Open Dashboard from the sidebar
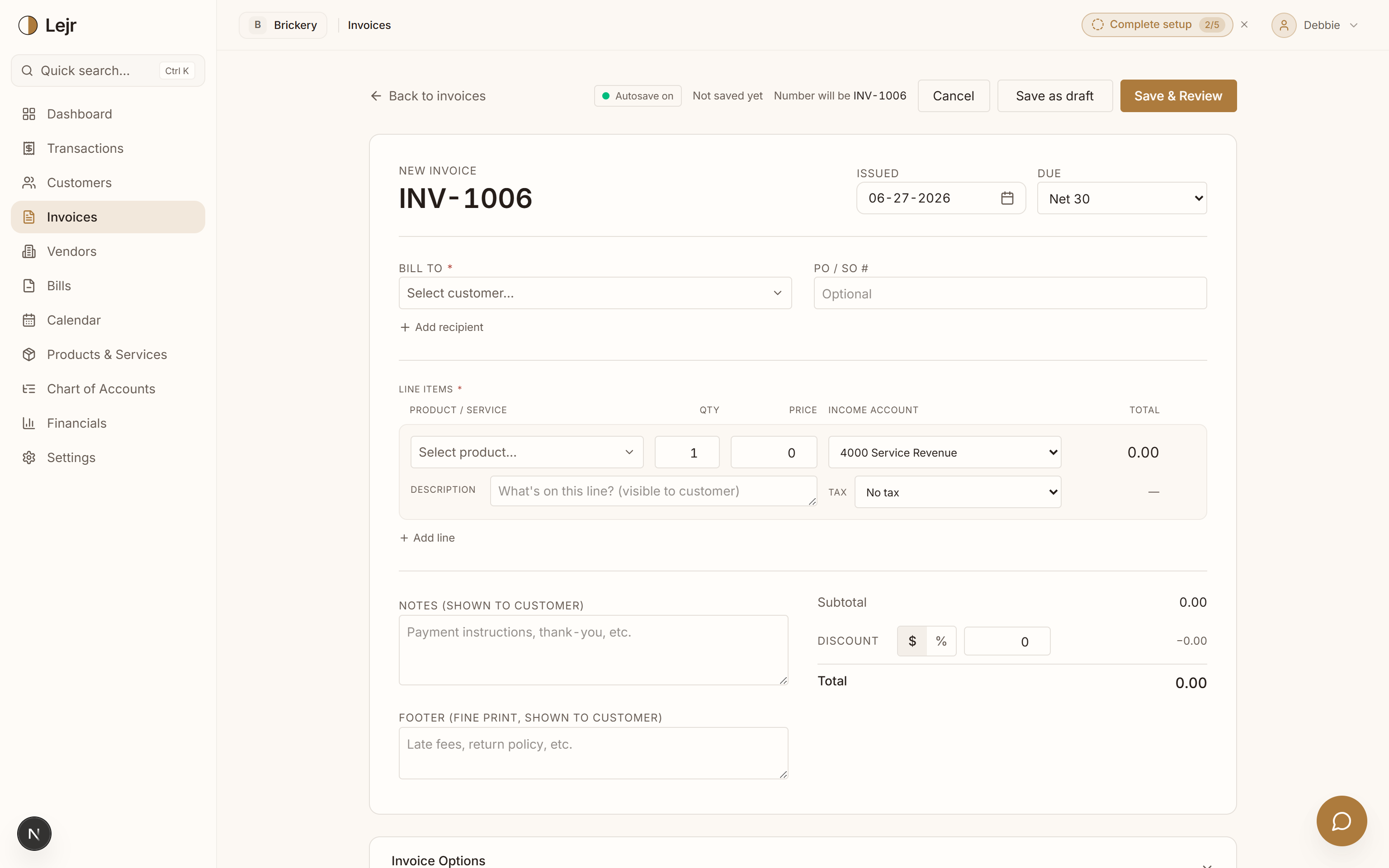The width and height of the screenshot is (1389, 868). click(x=108, y=113)
